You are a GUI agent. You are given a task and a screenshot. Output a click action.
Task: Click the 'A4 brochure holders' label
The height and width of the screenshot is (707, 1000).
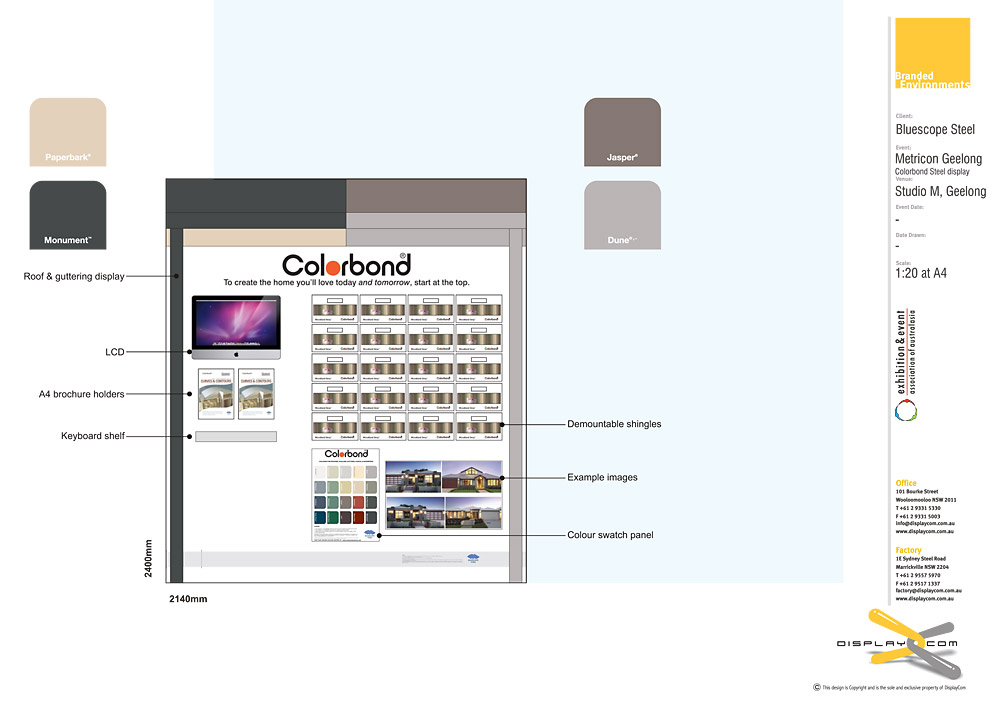82,394
